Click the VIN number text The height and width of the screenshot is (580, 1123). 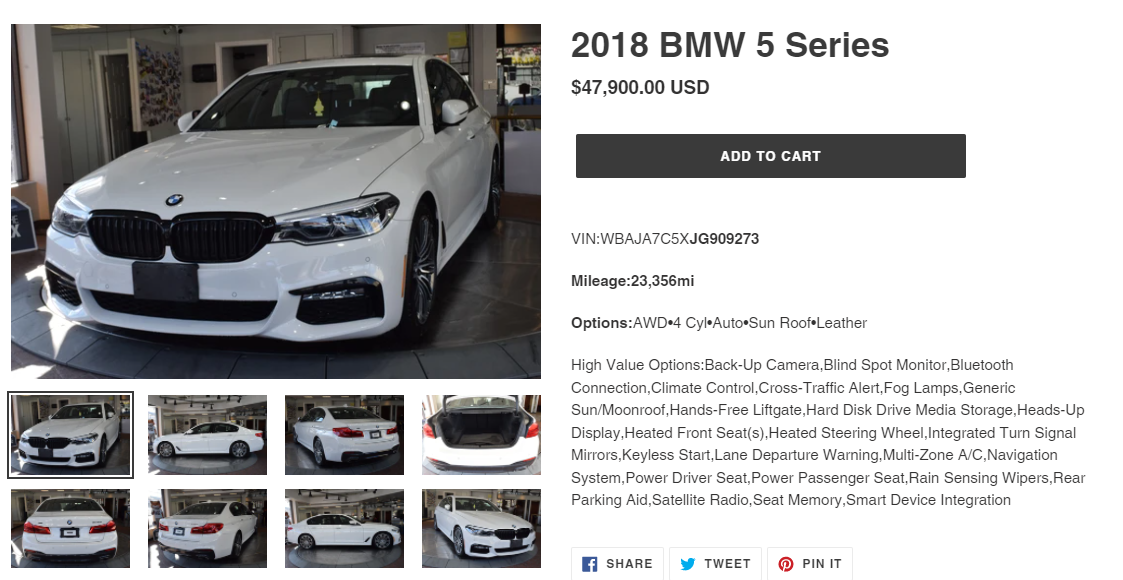(x=665, y=238)
